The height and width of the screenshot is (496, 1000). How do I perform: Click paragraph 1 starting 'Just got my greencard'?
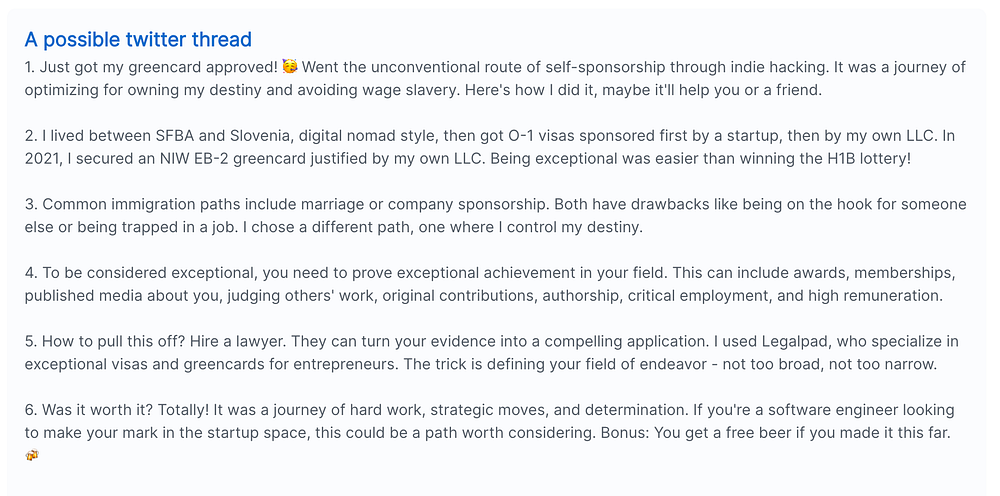click(x=496, y=78)
